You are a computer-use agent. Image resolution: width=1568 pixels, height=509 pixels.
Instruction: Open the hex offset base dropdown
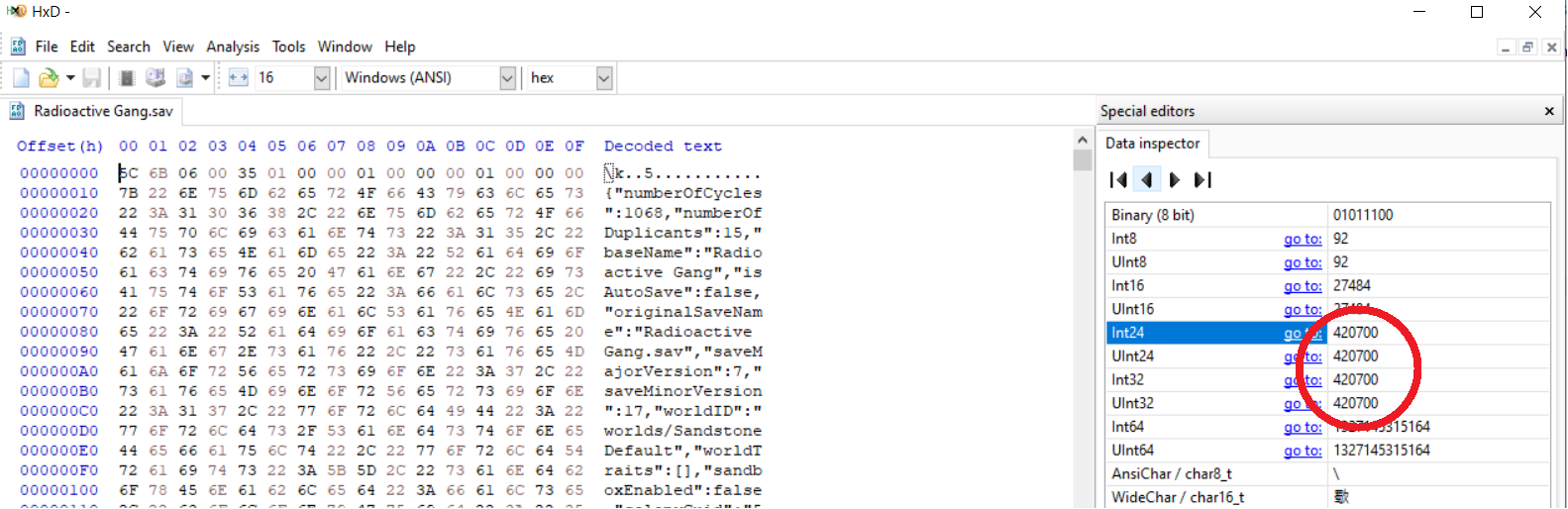[x=603, y=77]
